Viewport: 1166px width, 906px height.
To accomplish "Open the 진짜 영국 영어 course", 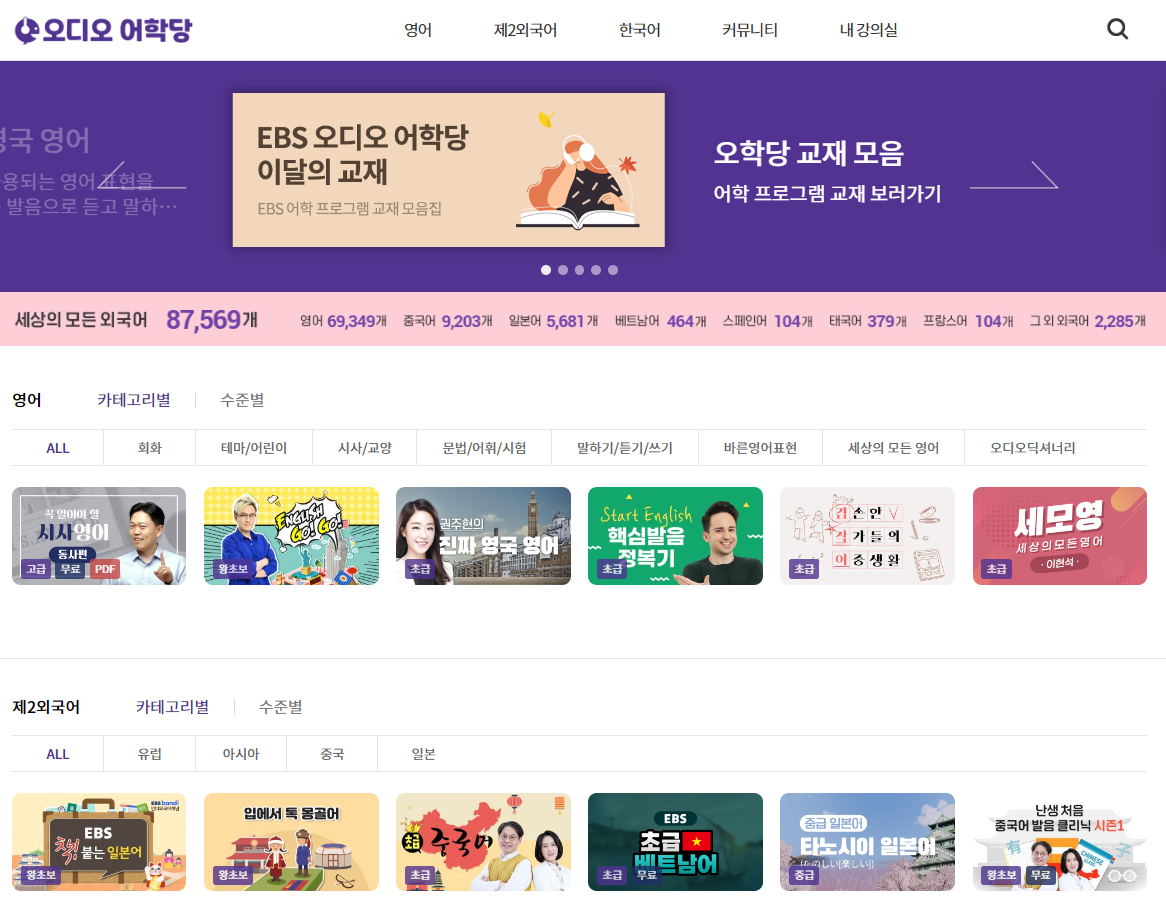I will (x=483, y=536).
